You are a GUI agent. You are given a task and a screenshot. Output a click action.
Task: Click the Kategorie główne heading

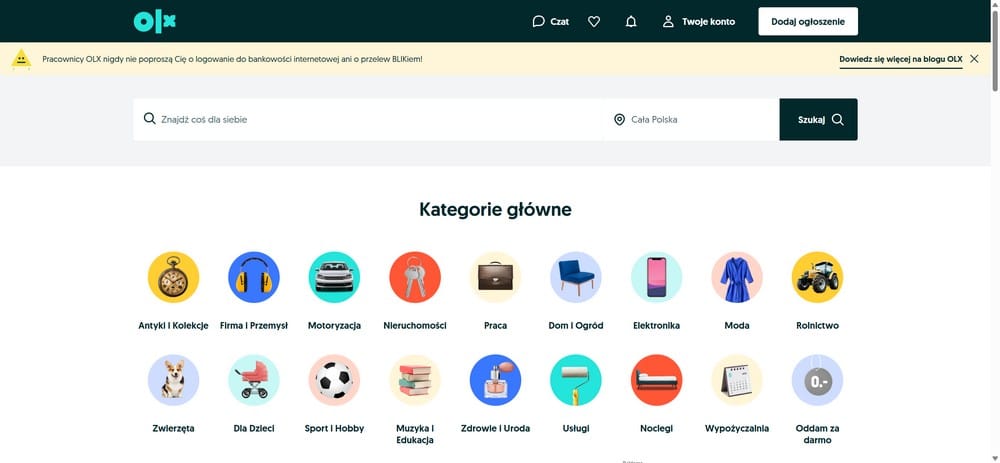point(495,209)
